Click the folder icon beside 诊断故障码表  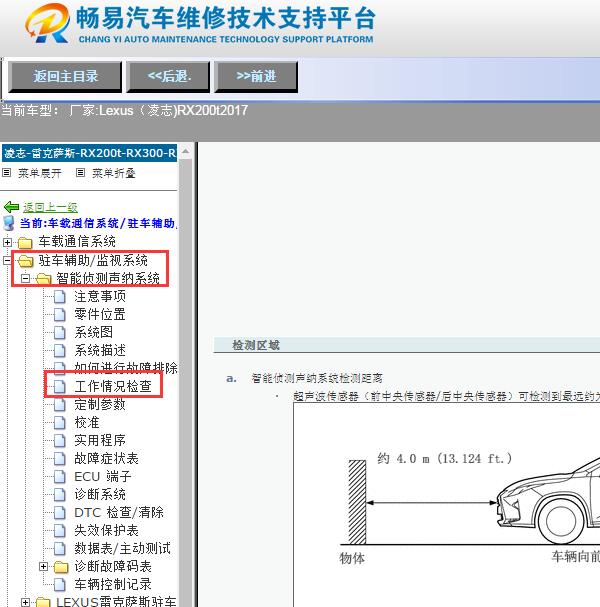(61, 567)
